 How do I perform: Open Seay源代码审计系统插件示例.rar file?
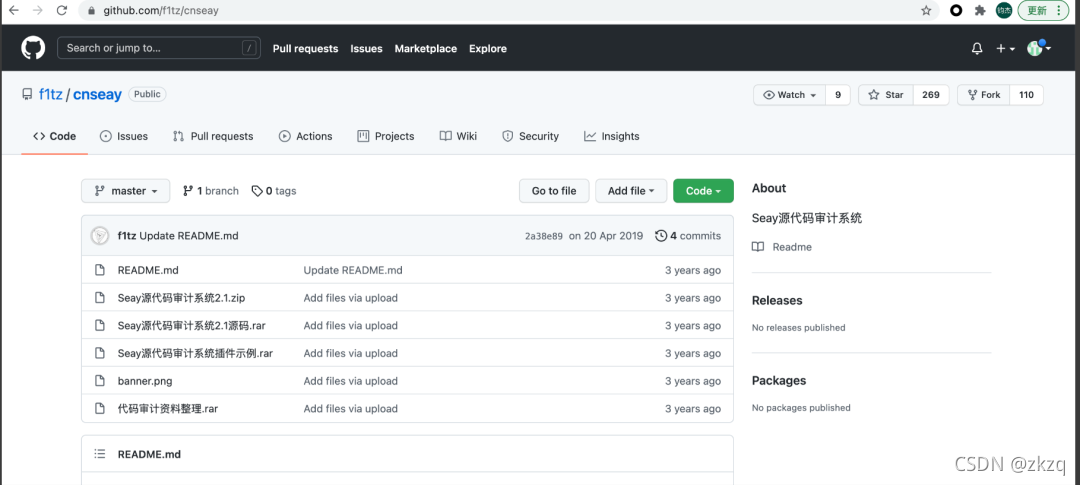click(x=195, y=353)
